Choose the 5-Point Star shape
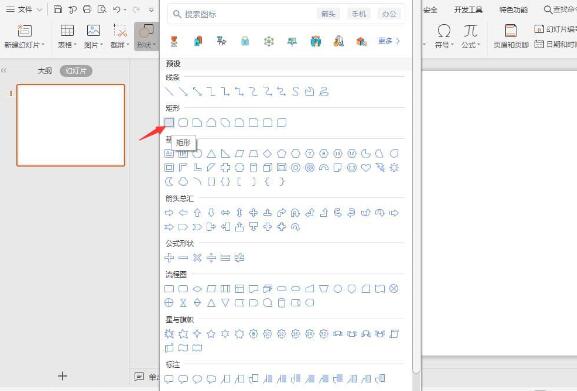 (211, 334)
